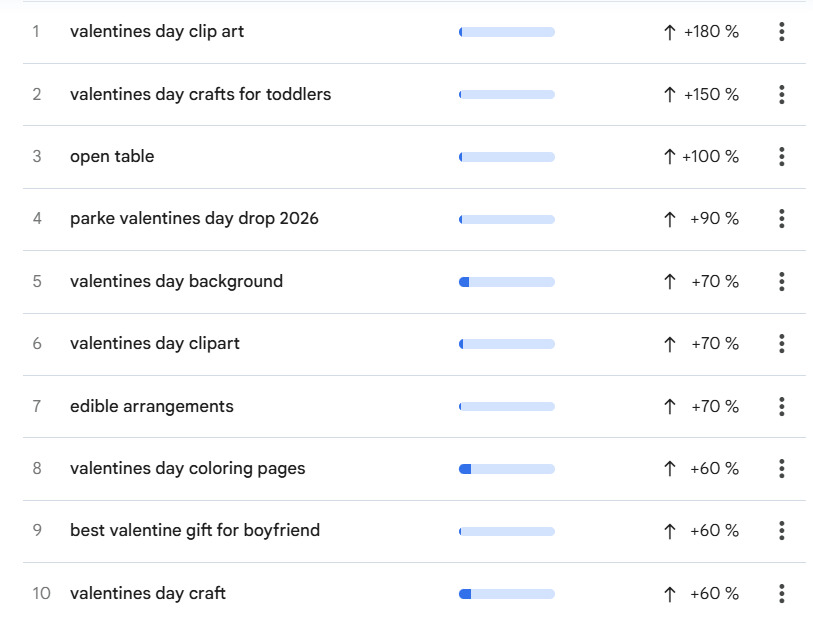The image size is (813, 623).
Task: Click the upward trend arrow beside +180 %
Action: pyautogui.click(x=668, y=31)
